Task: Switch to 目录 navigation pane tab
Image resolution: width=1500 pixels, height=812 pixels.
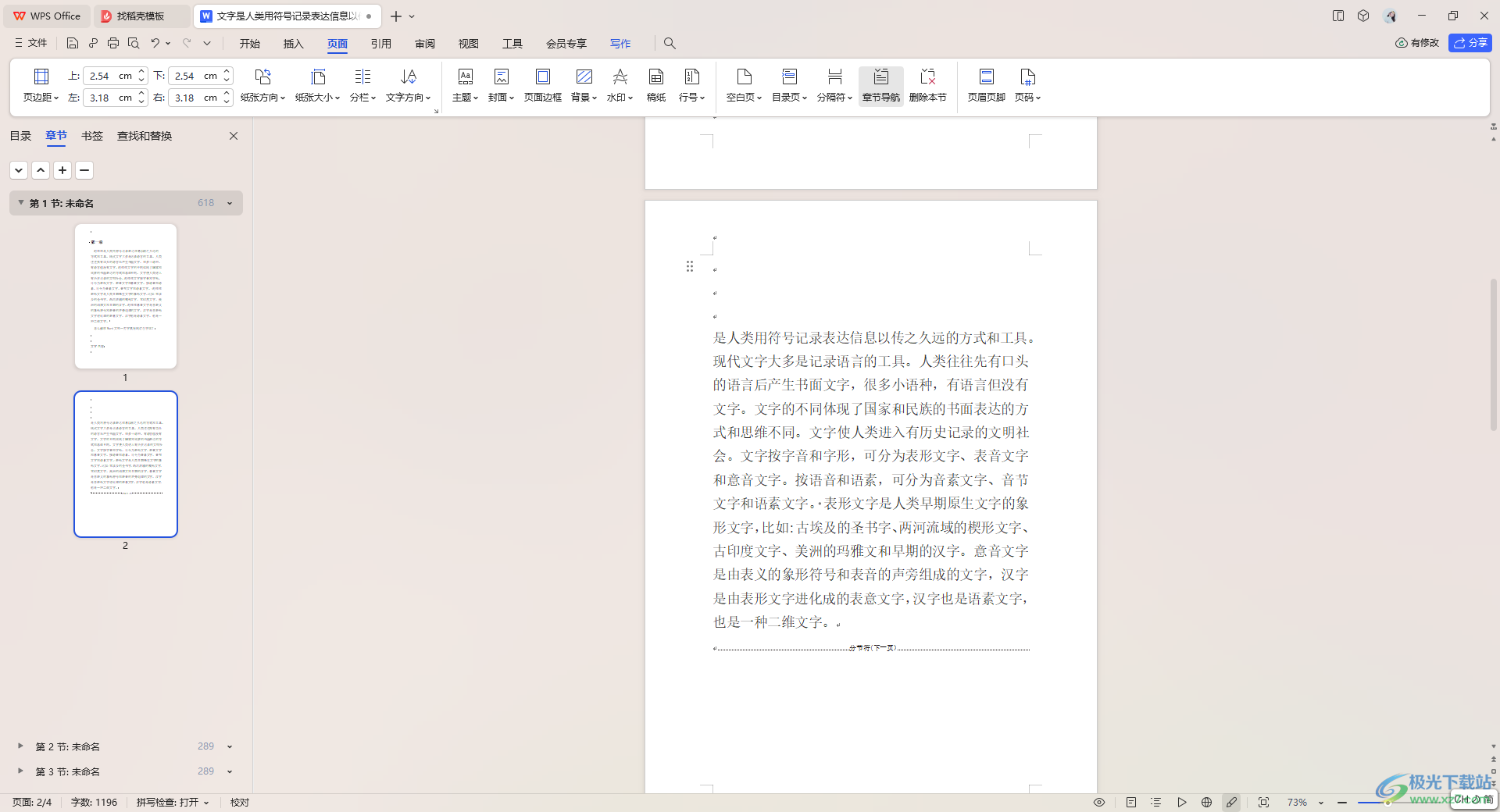Action: 20,136
